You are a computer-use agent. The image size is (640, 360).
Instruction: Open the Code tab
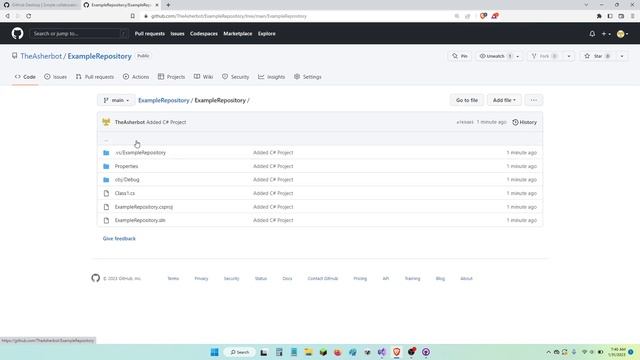click(25, 77)
